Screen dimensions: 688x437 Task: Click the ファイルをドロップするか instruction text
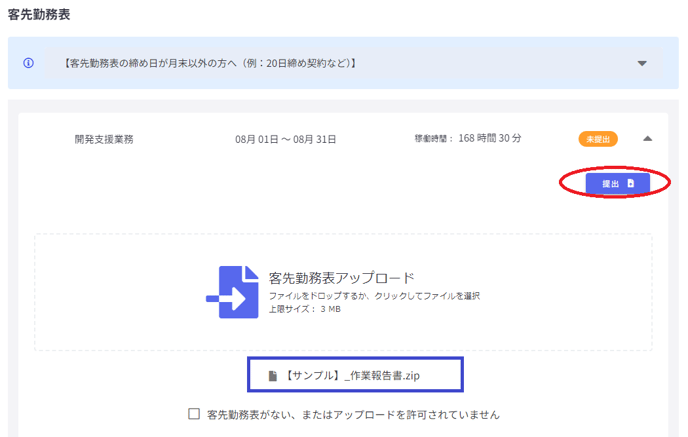click(374, 296)
